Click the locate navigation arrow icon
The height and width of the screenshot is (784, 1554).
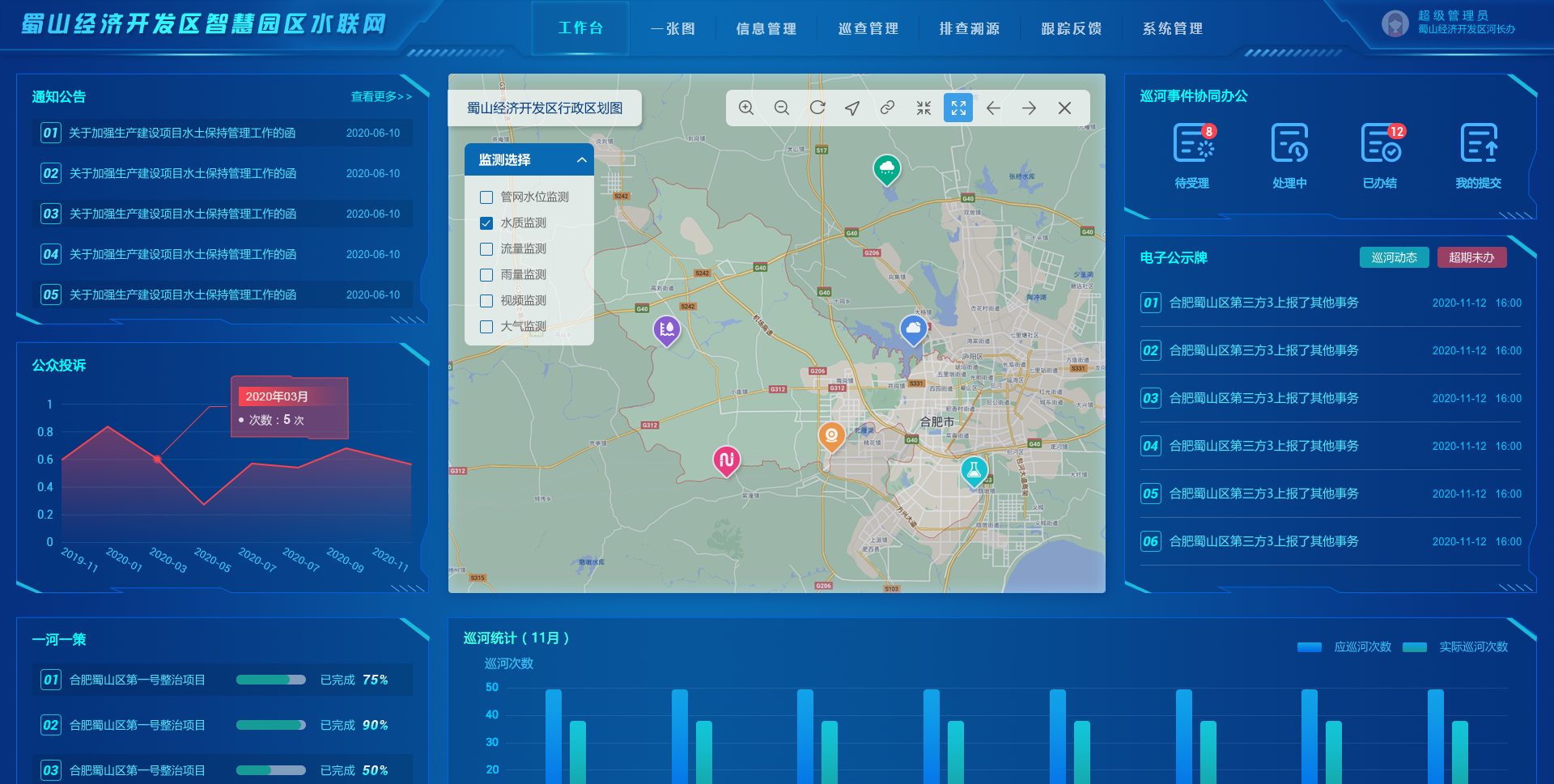[852, 108]
